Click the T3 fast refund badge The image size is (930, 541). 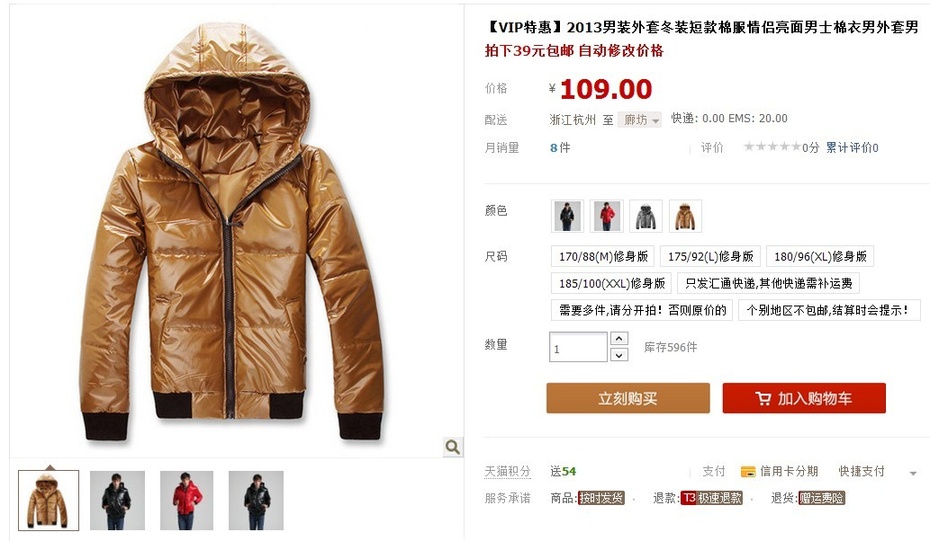[x=712, y=498]
